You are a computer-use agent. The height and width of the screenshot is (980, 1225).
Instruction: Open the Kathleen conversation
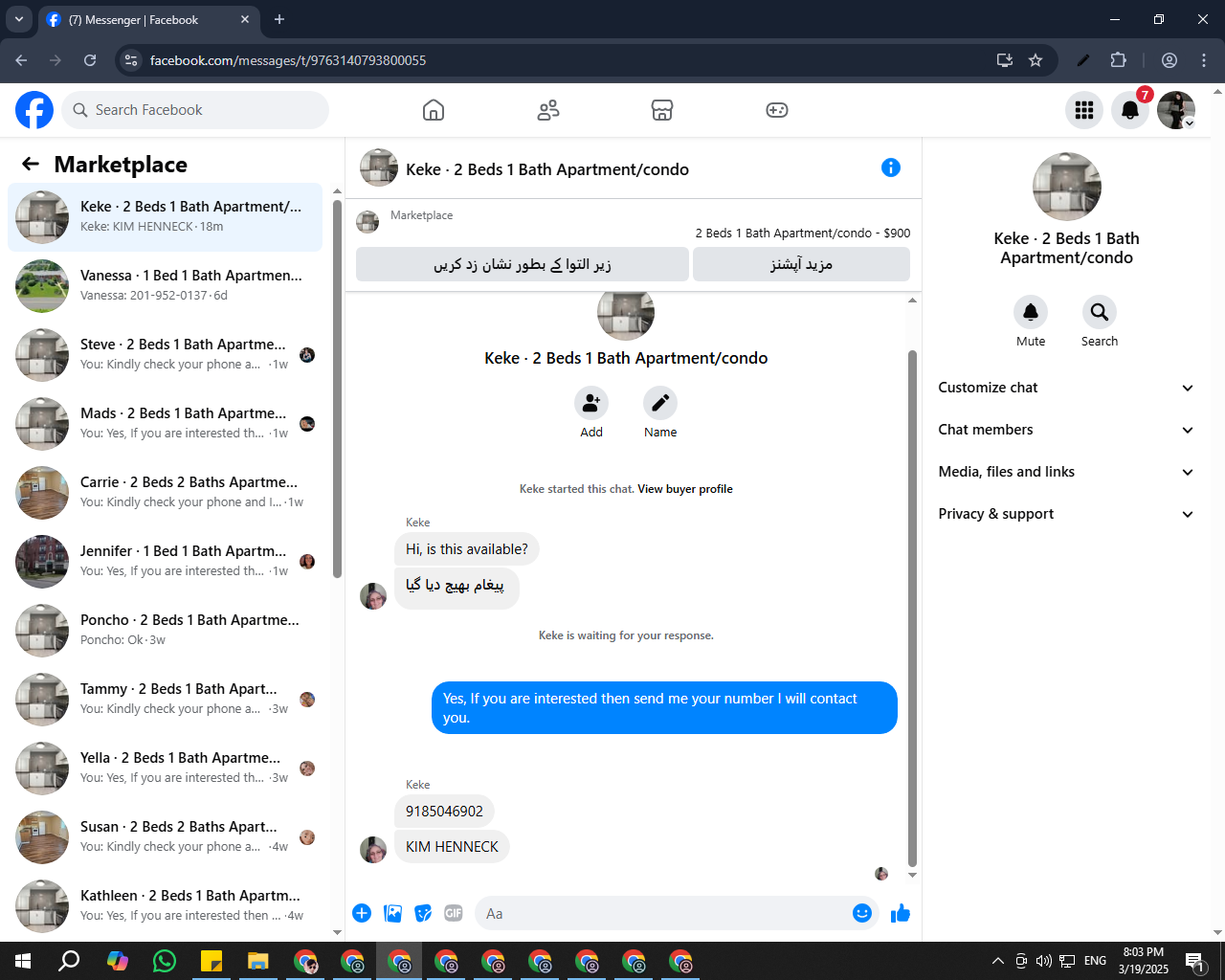(165, 906)
